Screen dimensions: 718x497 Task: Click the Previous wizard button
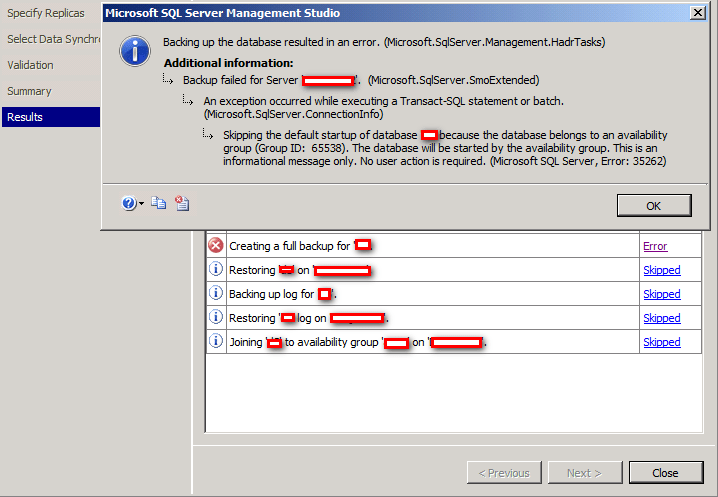pyautogui.click(x=504, y=473)
